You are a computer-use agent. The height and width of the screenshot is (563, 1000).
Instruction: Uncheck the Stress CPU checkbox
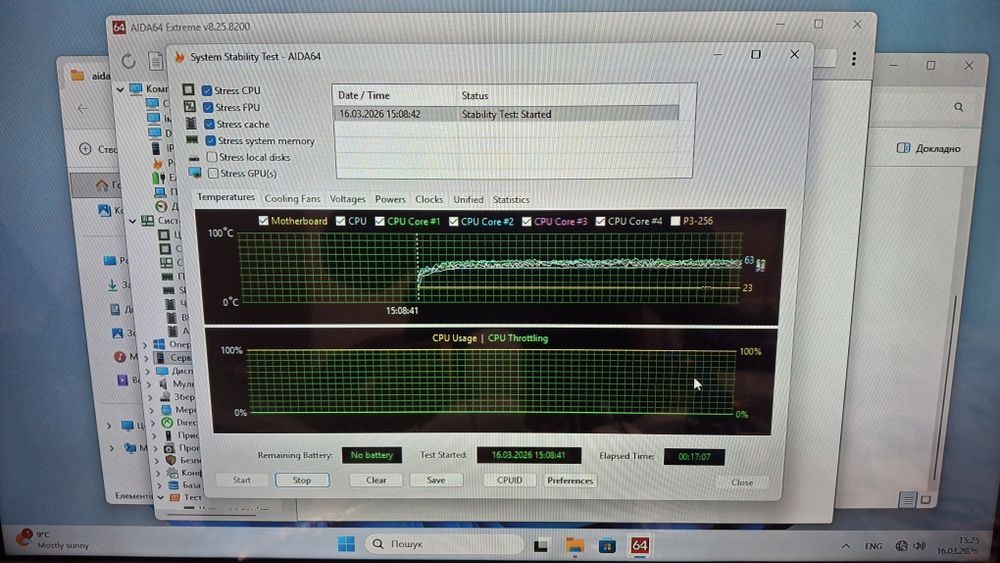point(207,91)
